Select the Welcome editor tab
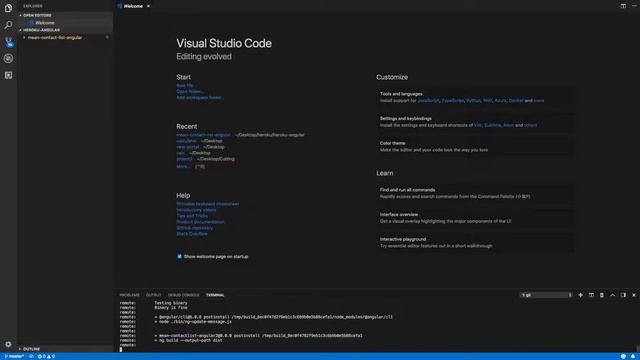This screenshot has width=640, height=360. click(133, 6)
